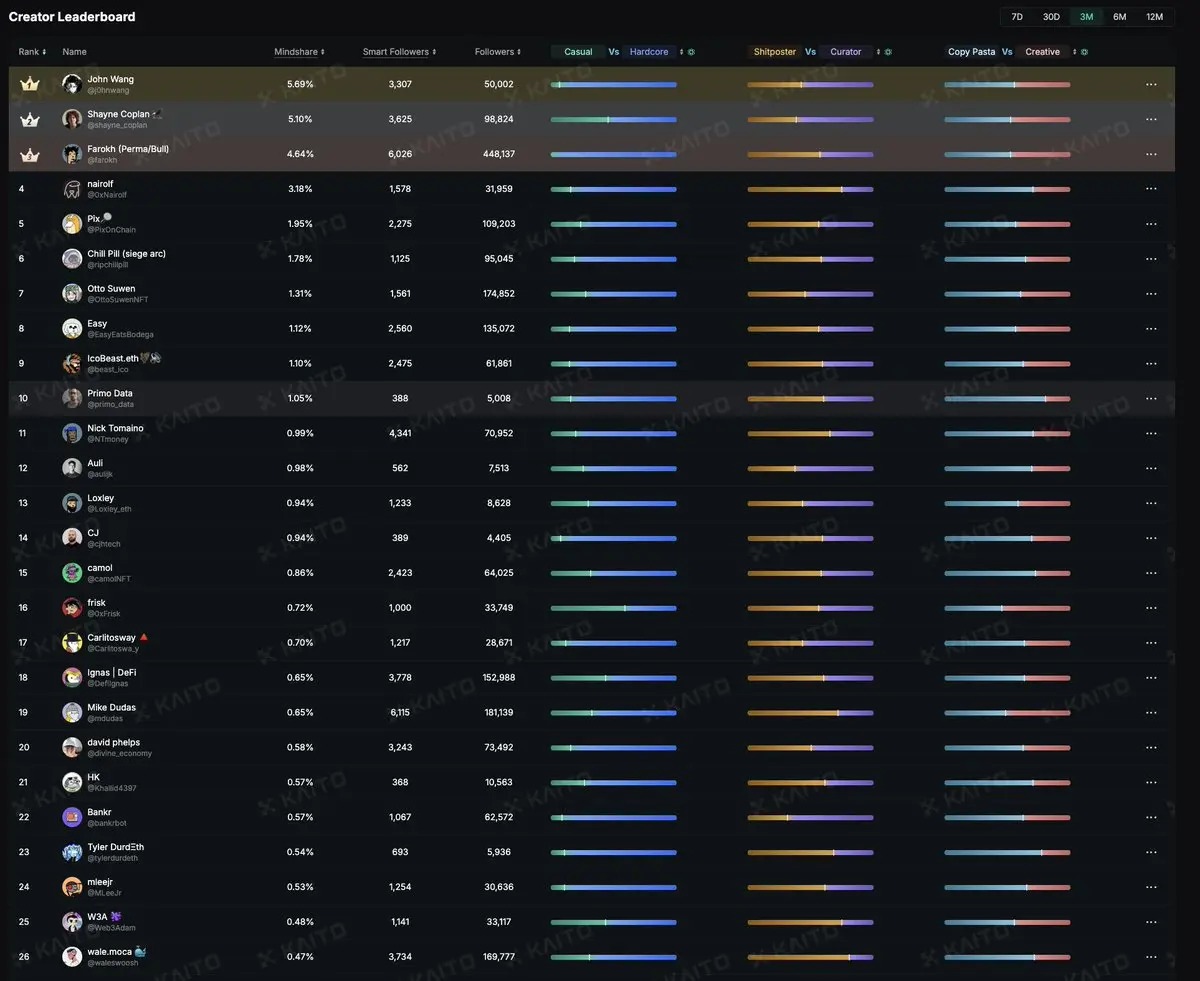The image size is (1200, 981).
Task: Click rank number 20 cell
Action: [x=24, y=748]
